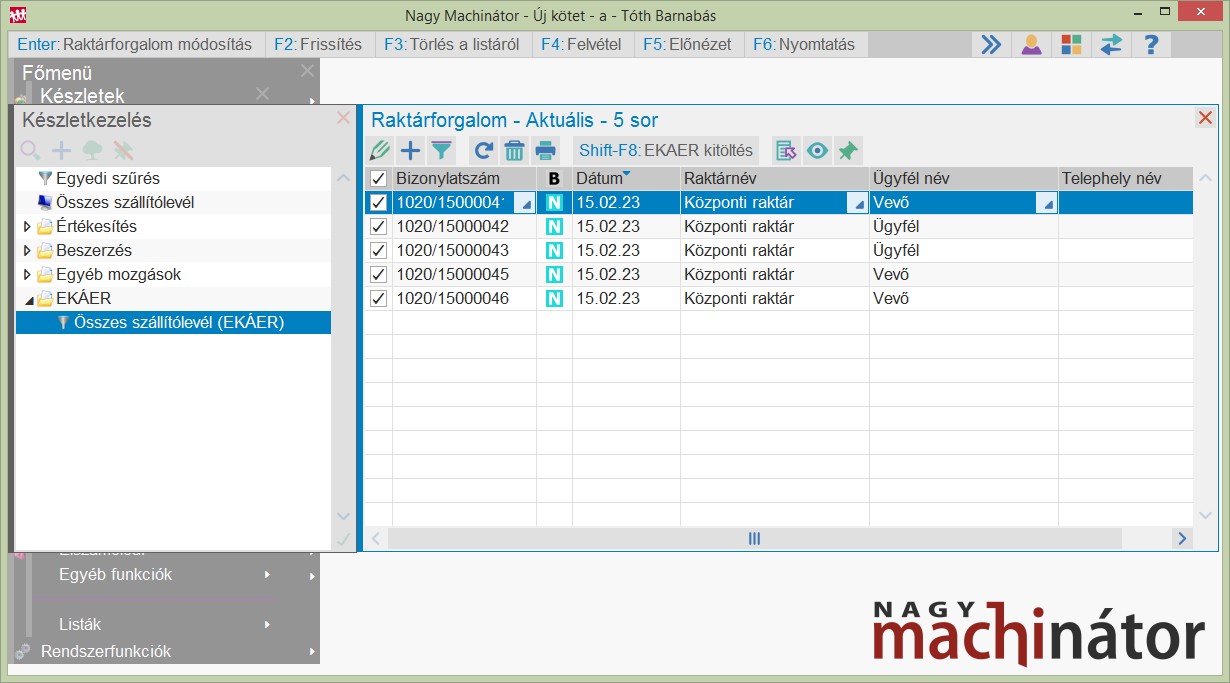The height and width of the screenshot is (683, 1230).
Task: Open the funnel filter in Raktárforgalom toolbar
Action: (x=441, y=151)
